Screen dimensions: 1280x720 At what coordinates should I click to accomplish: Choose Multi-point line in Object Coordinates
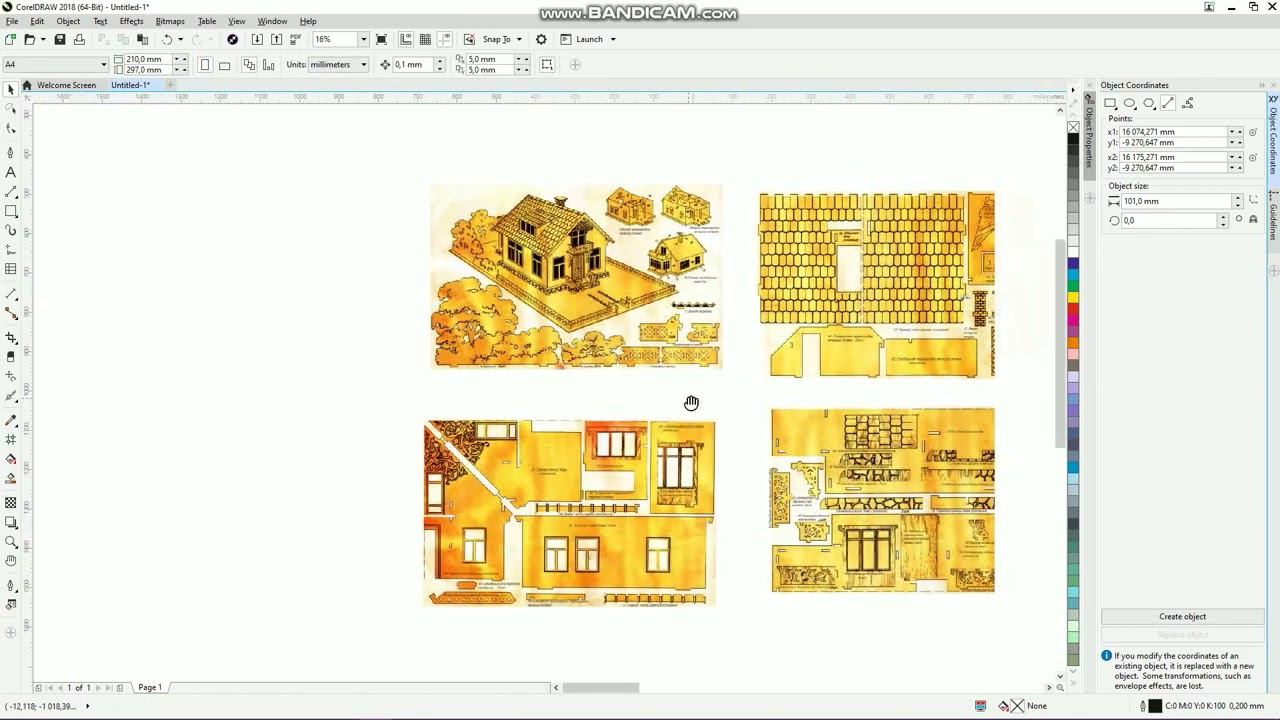click(1187, 103)
